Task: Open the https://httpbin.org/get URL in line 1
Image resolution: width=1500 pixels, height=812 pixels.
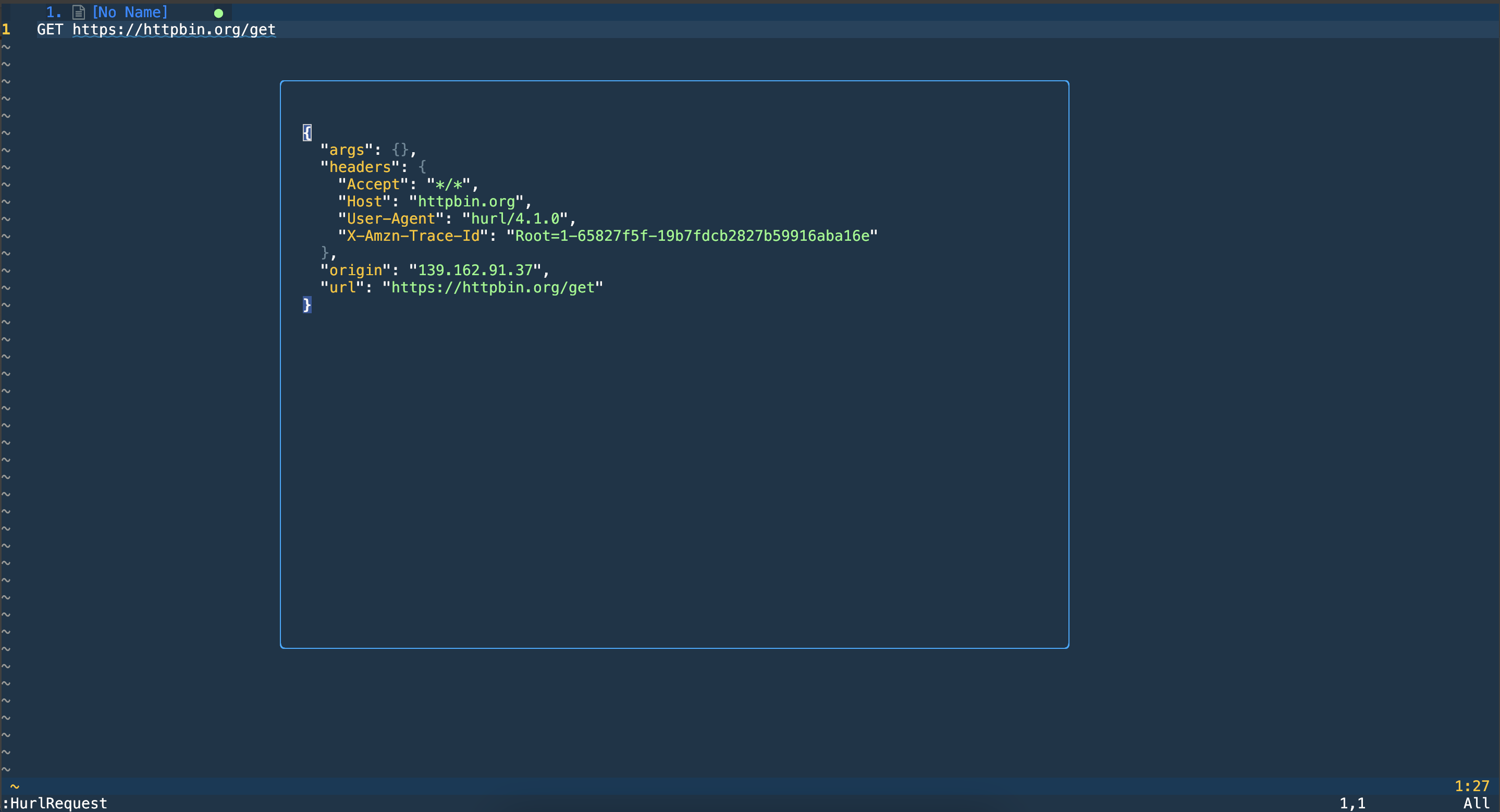Action: pyautogui.click(x=174, y=30)
